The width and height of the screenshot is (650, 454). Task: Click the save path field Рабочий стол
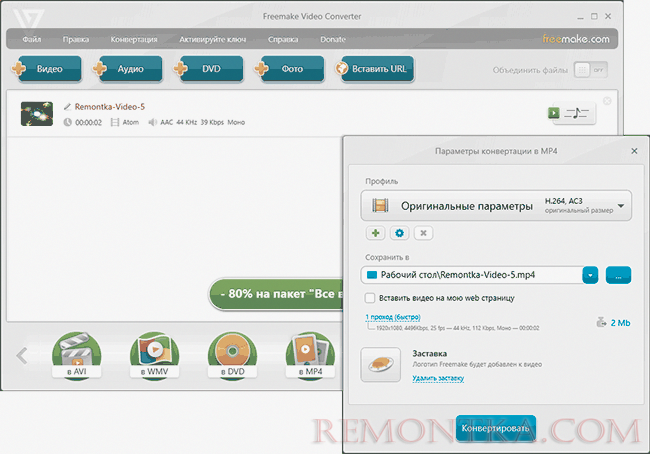point(472,275)
